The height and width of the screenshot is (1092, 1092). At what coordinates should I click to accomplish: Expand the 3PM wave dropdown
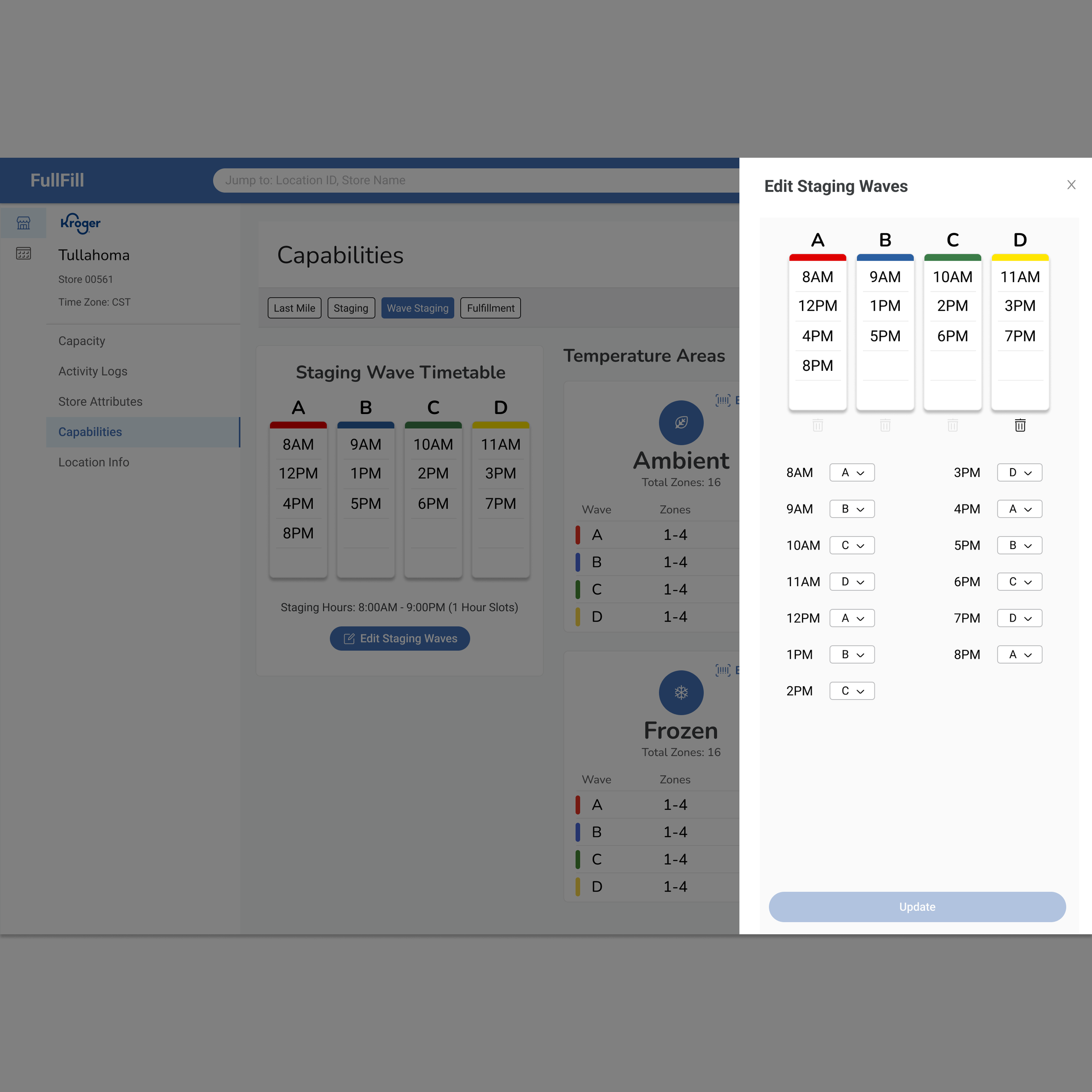point(1019,473)
